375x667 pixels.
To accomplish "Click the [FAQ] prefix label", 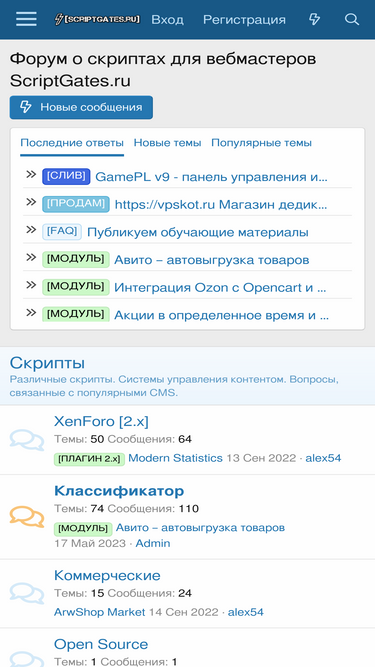I will 62,232.
